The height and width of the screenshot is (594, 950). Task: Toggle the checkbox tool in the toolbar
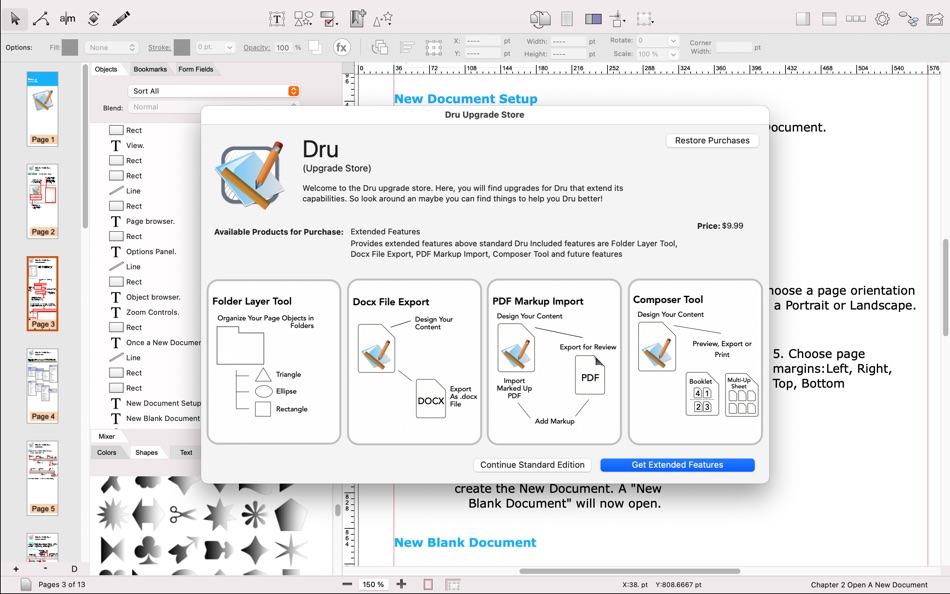point(327,18)
